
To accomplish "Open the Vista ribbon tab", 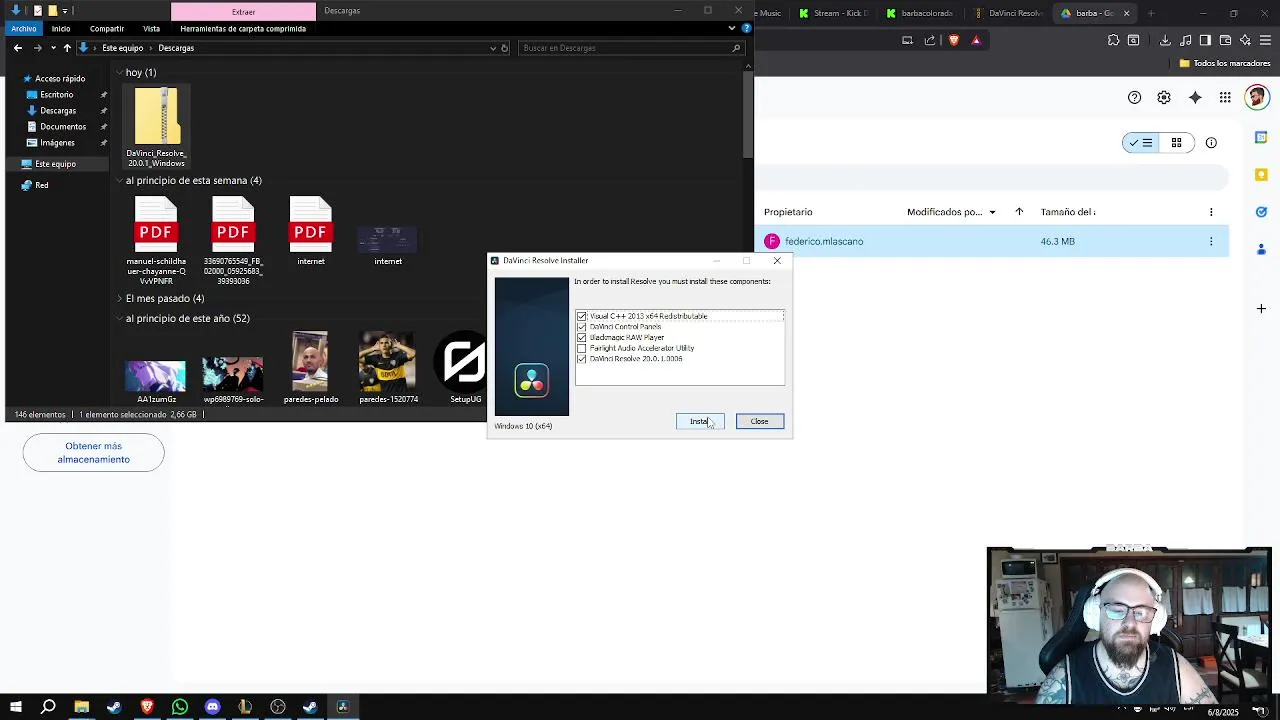I will click(151, 29).
